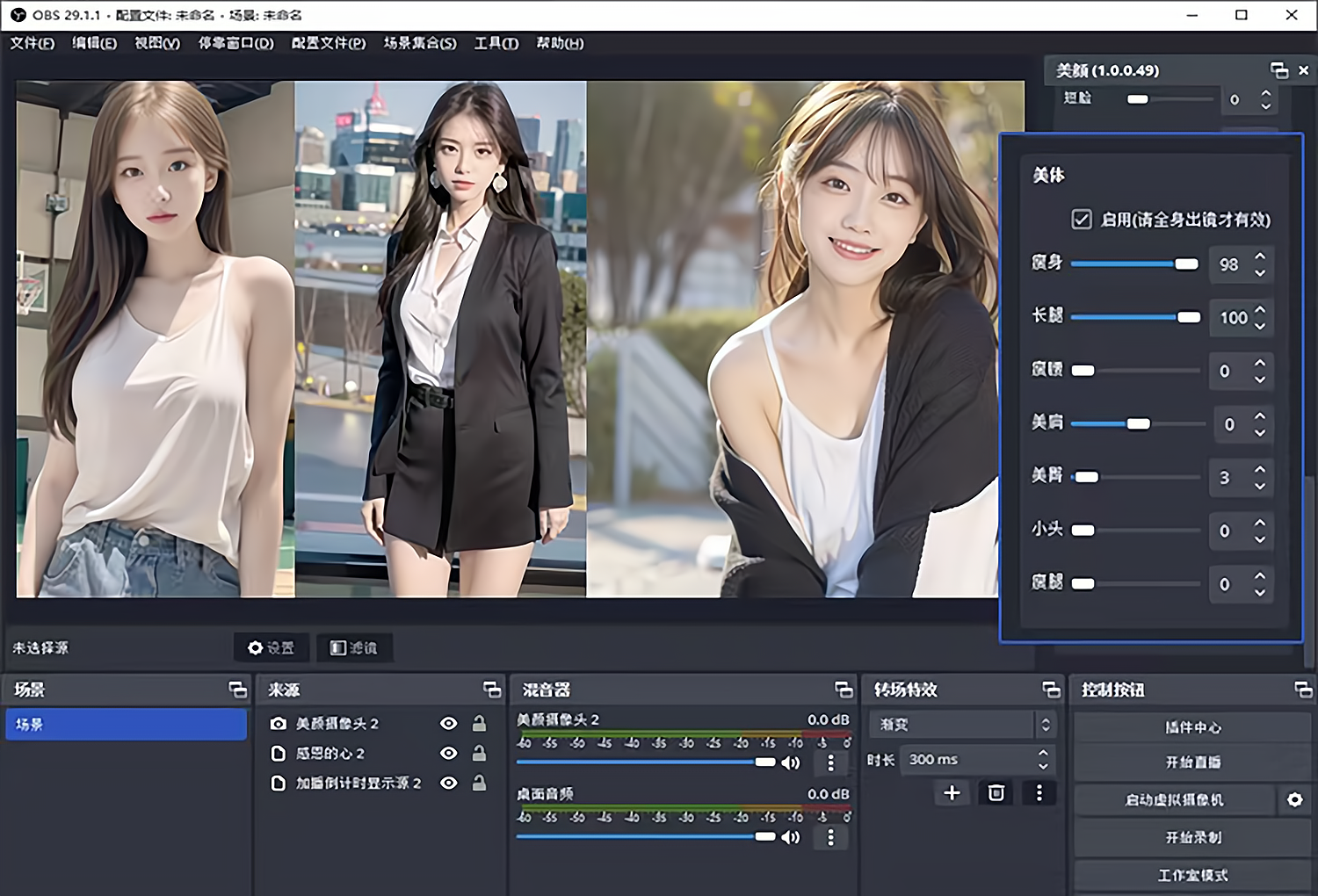Open options menu of 美颜摄像头 2 mixer channel
This screenshot has width=1318, height=896.
tap(830, 763)
